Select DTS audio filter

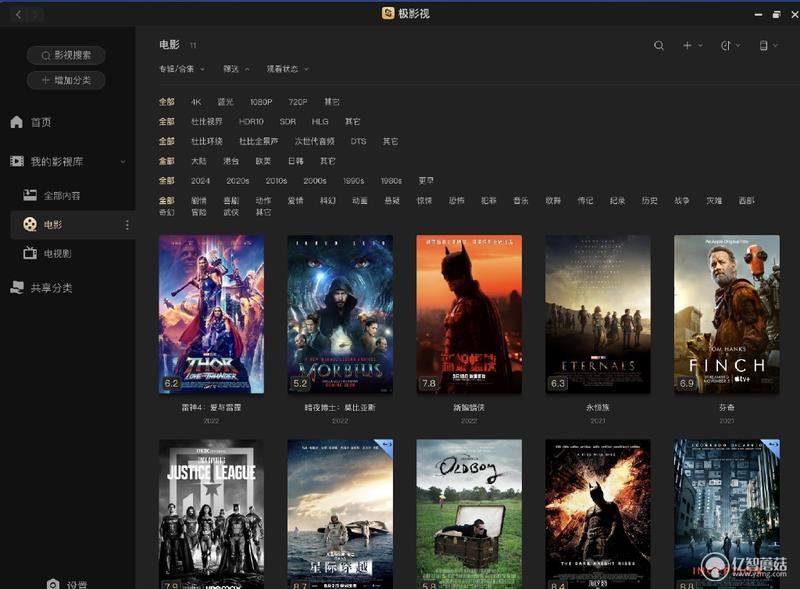[359, 141]
